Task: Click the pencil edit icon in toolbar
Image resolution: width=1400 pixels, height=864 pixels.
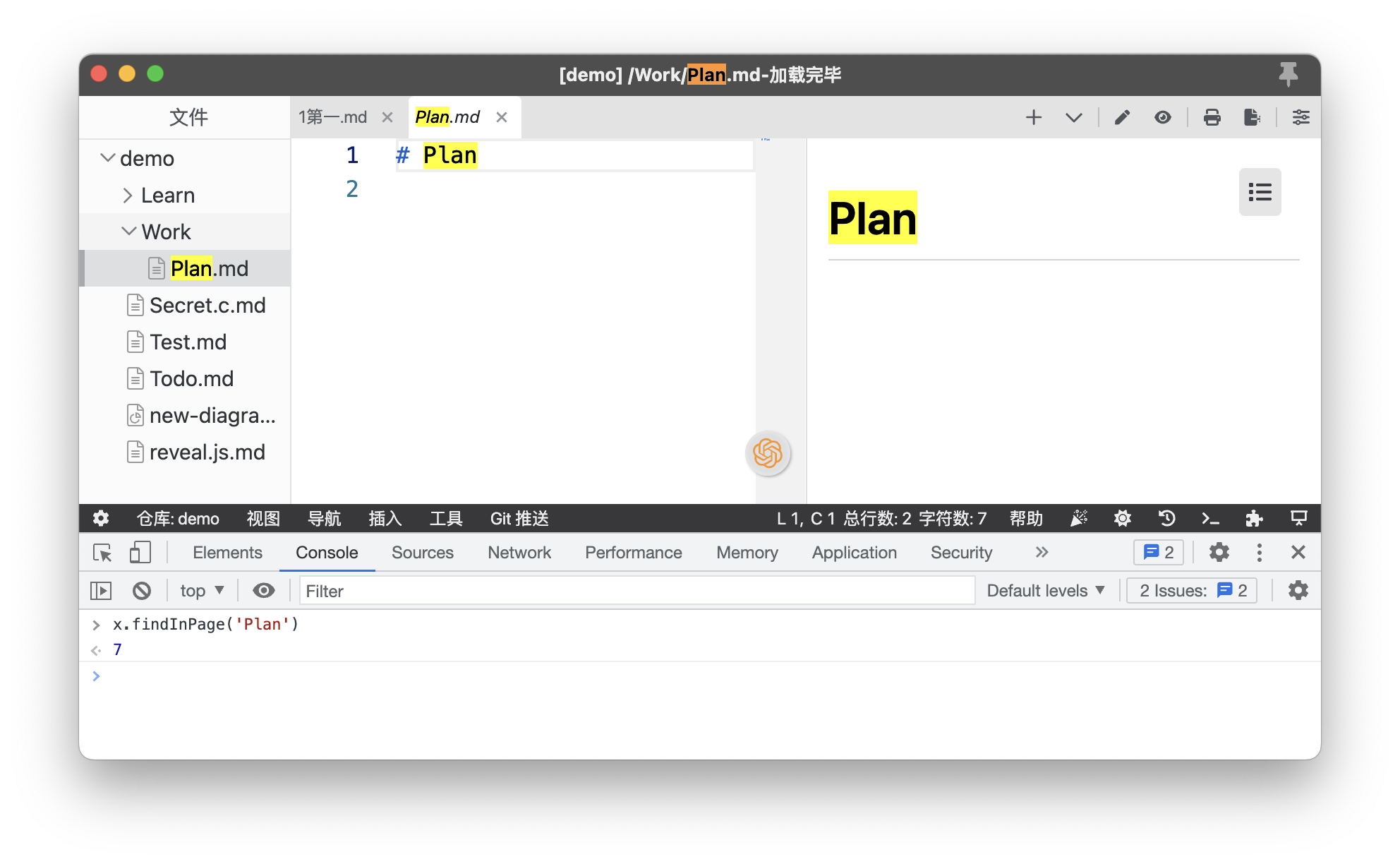Action: click(1122, 117)
